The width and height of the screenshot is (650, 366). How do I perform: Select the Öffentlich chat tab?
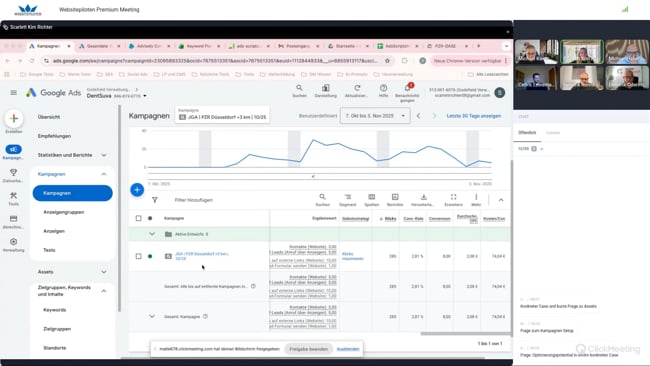pyautogui.click(x=527, y=133)
